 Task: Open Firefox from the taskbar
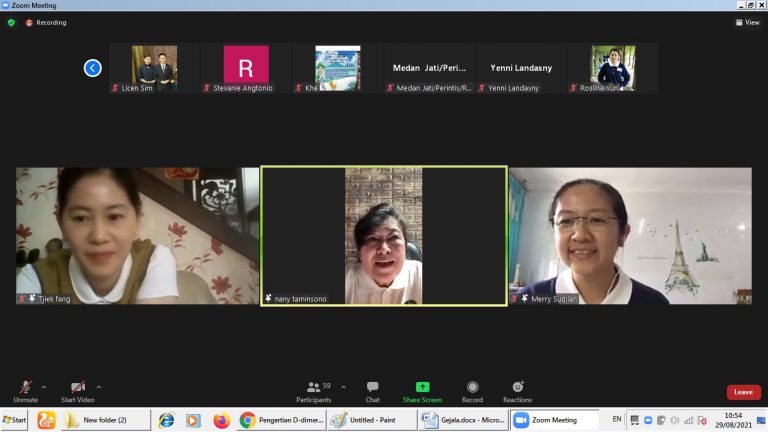(x=221, y=420)
